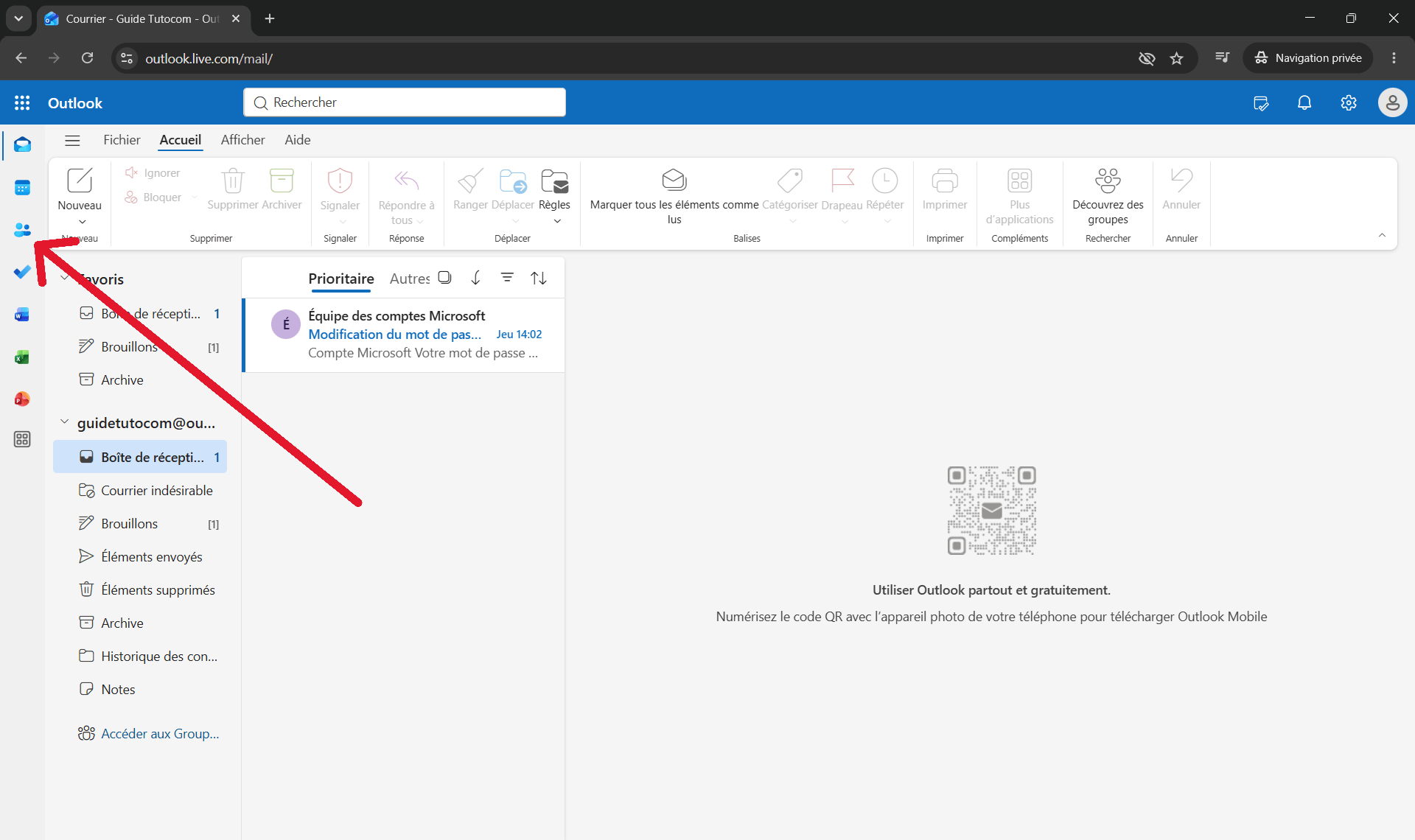The width and height of the screenshot is (1415, 840).
Task: Click the Catégoriser tag icon
Action: [x=789, y=180]
